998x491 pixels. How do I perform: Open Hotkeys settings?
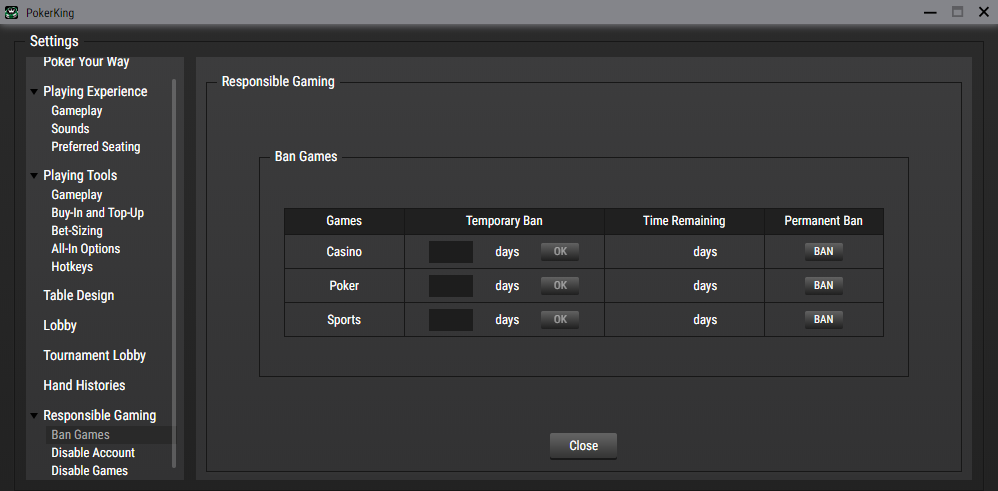tap(72, 267)
